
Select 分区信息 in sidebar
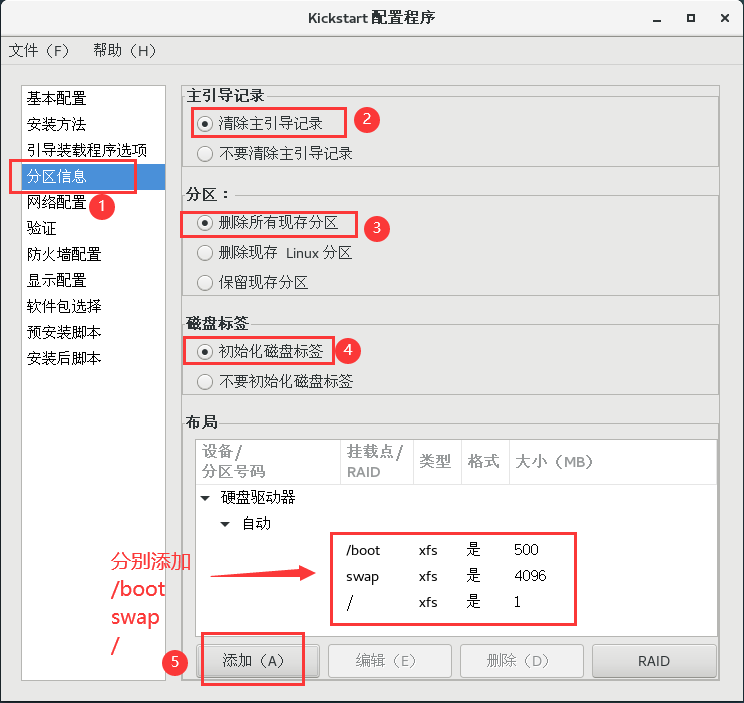(x=93, y=176)
